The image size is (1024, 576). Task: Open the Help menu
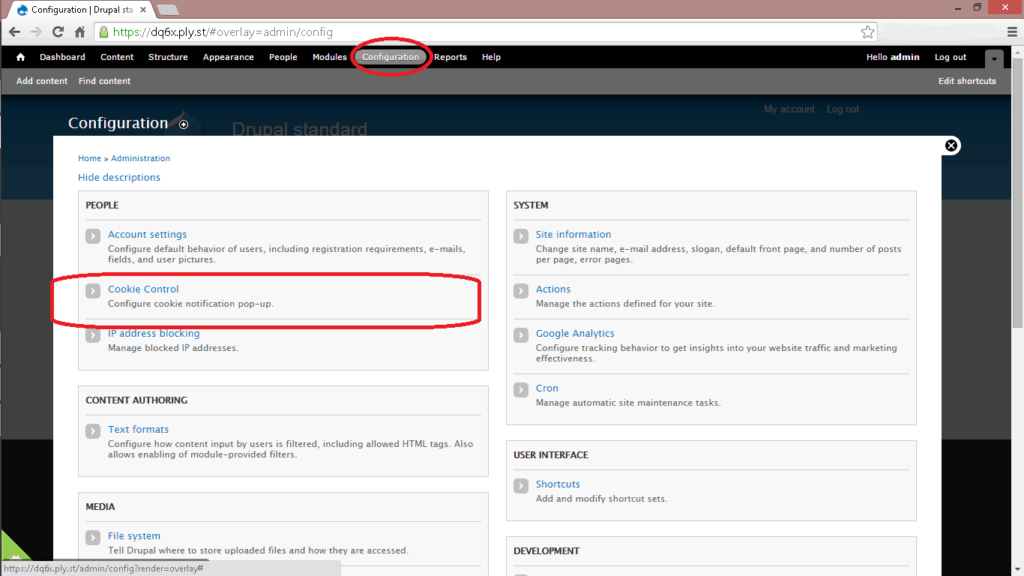point(491,57)
